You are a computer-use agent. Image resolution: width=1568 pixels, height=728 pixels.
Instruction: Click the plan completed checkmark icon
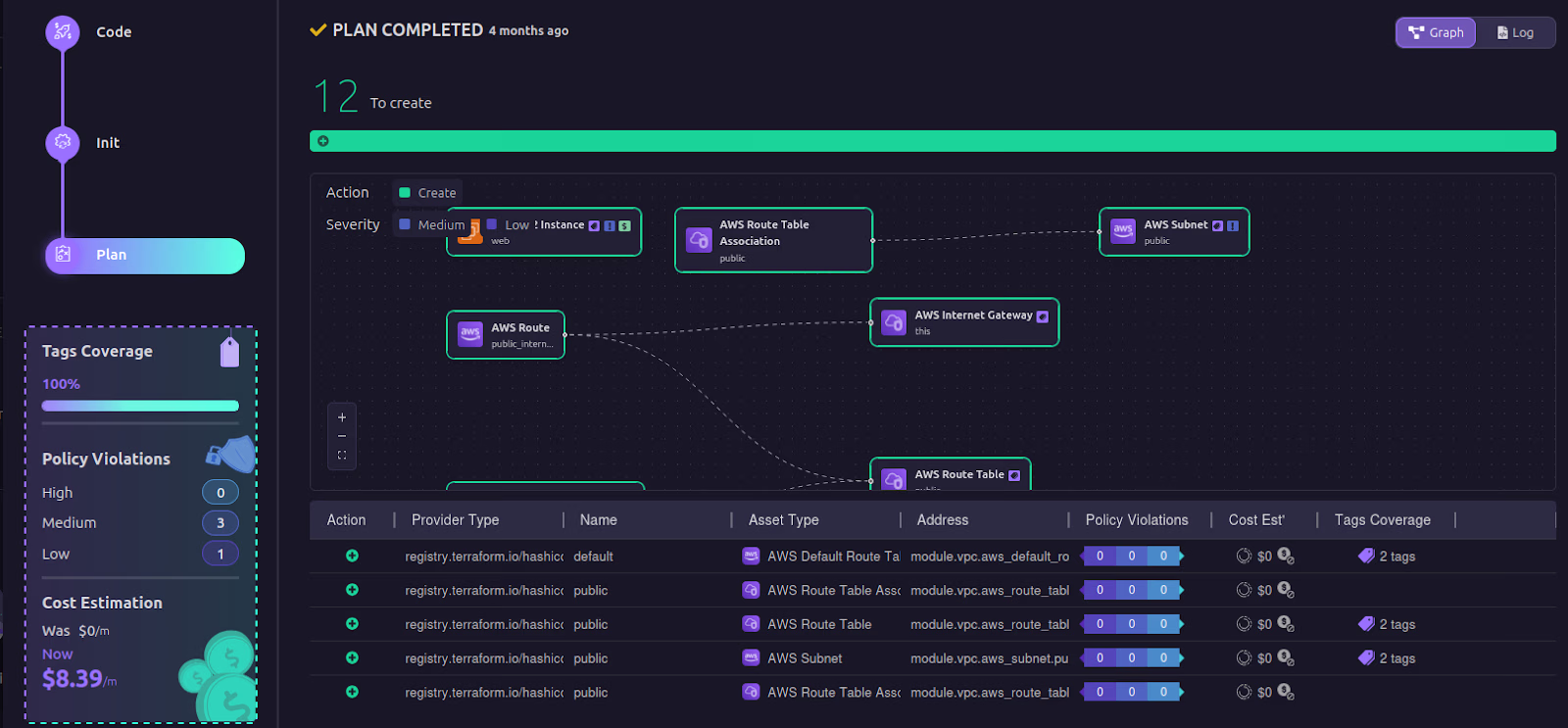coord(318,30)
